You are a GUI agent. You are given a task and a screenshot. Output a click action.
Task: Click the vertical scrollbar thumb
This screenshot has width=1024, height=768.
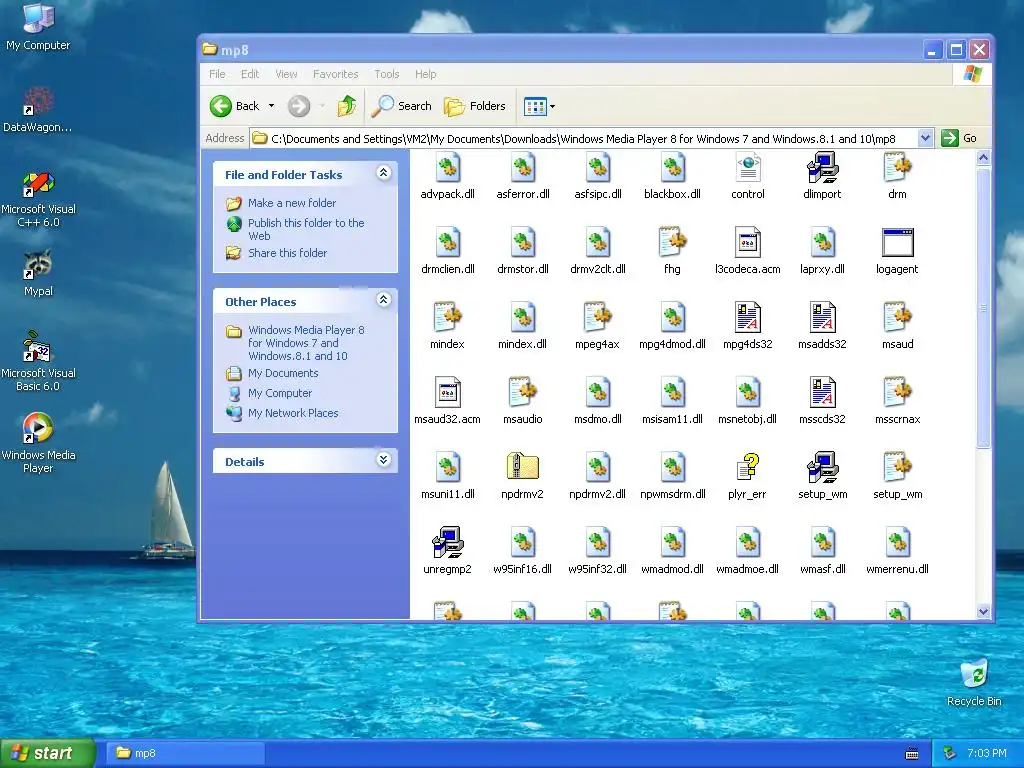coord(984,307)
